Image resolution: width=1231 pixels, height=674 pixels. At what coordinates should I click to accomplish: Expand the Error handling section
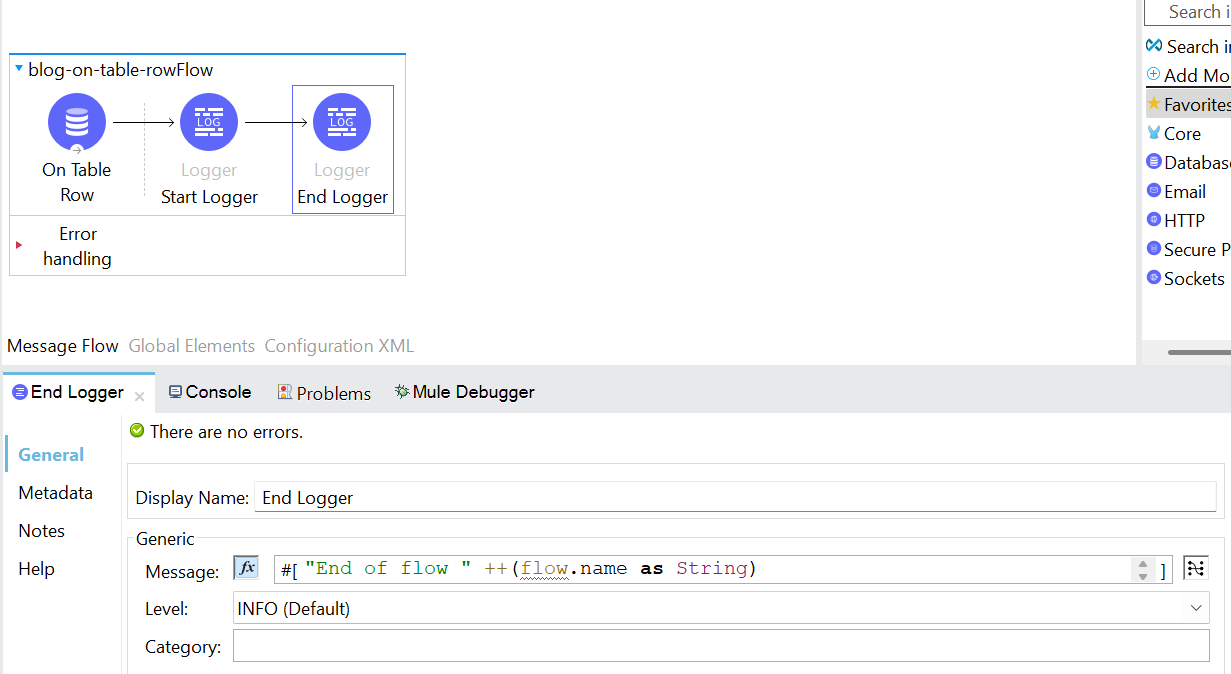point(19,245)
